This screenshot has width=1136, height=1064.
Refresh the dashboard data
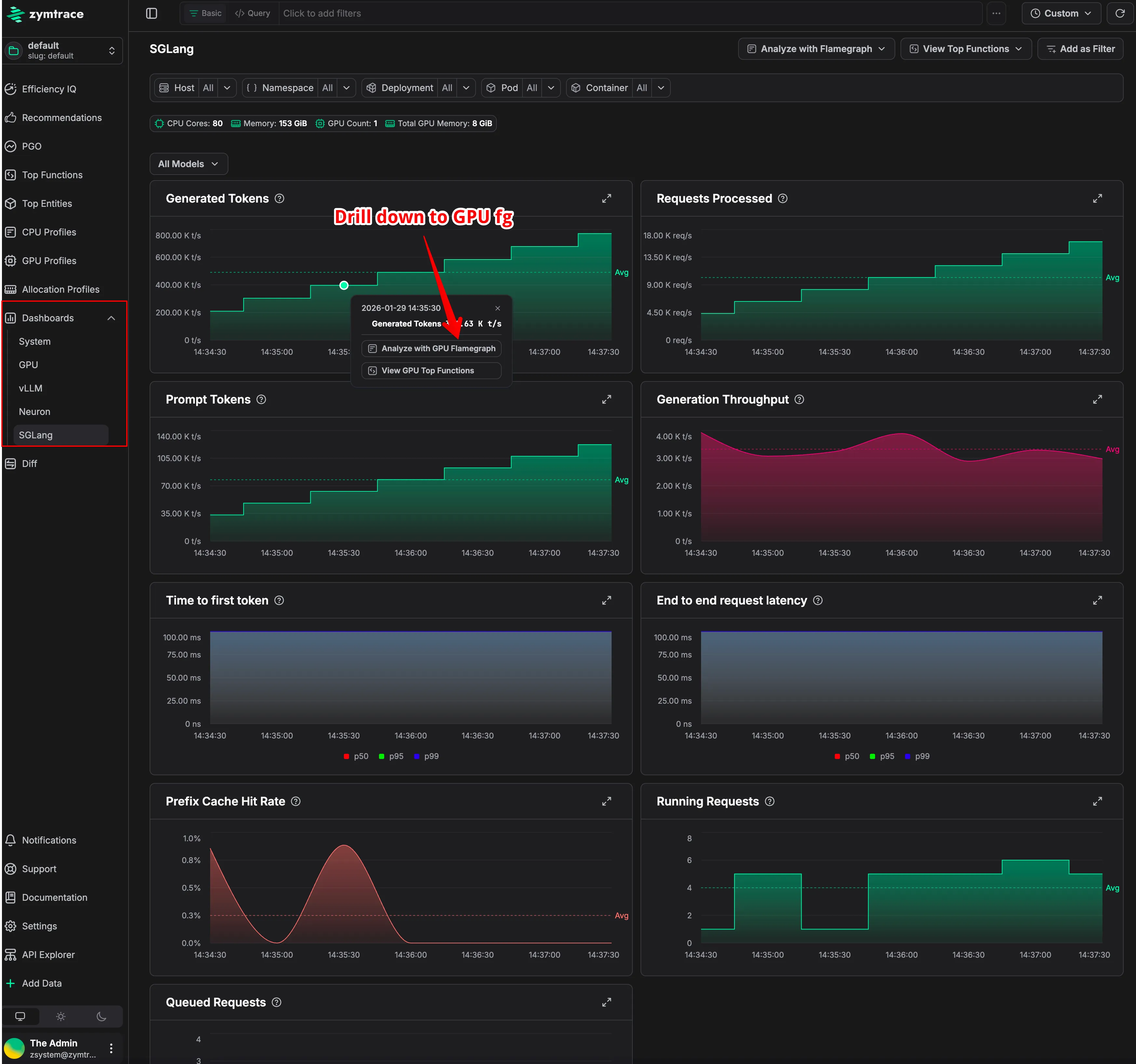1119,13
